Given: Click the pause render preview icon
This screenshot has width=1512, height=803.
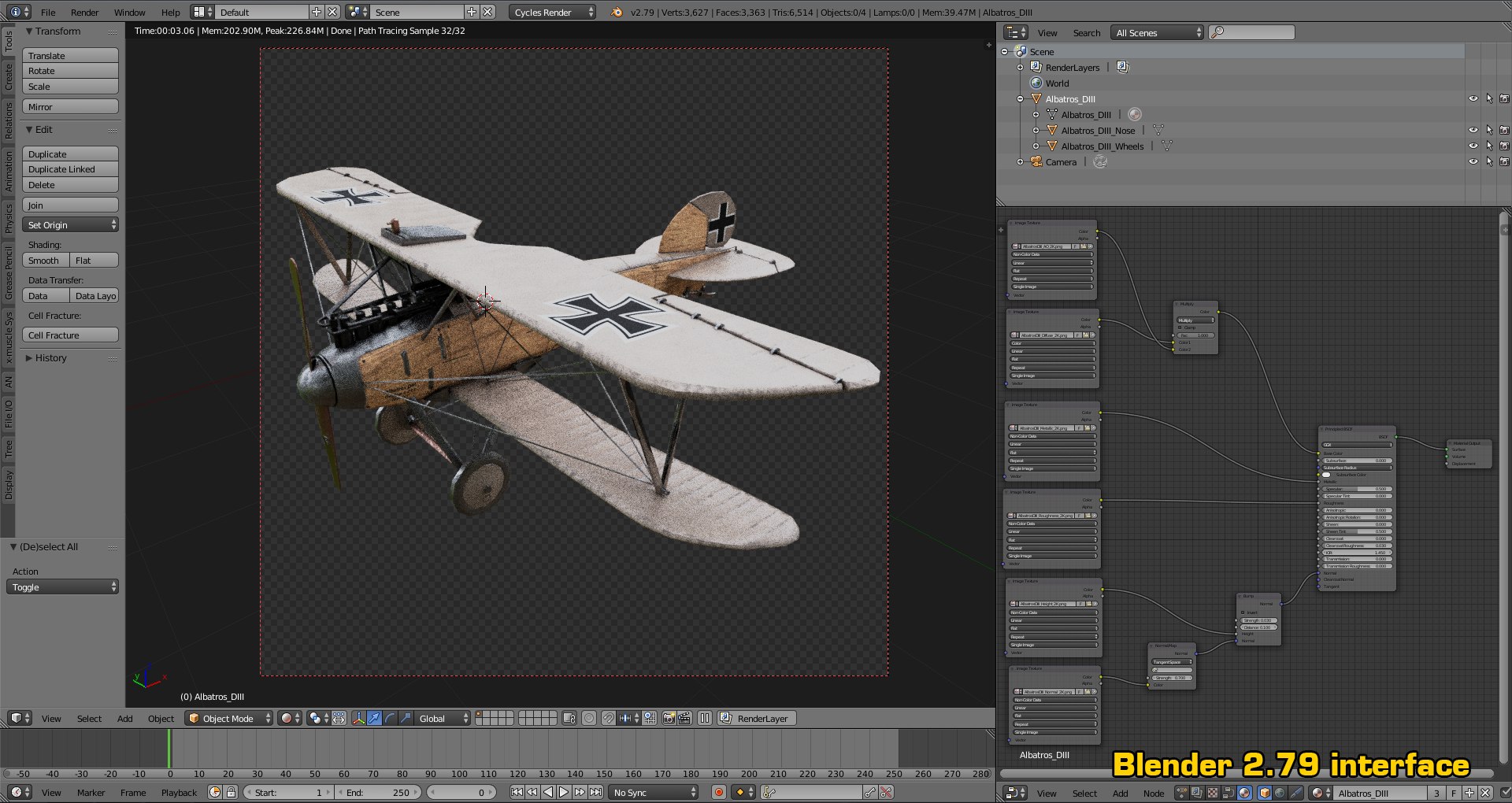Looking at the screenshot, I should coord(705,718).
